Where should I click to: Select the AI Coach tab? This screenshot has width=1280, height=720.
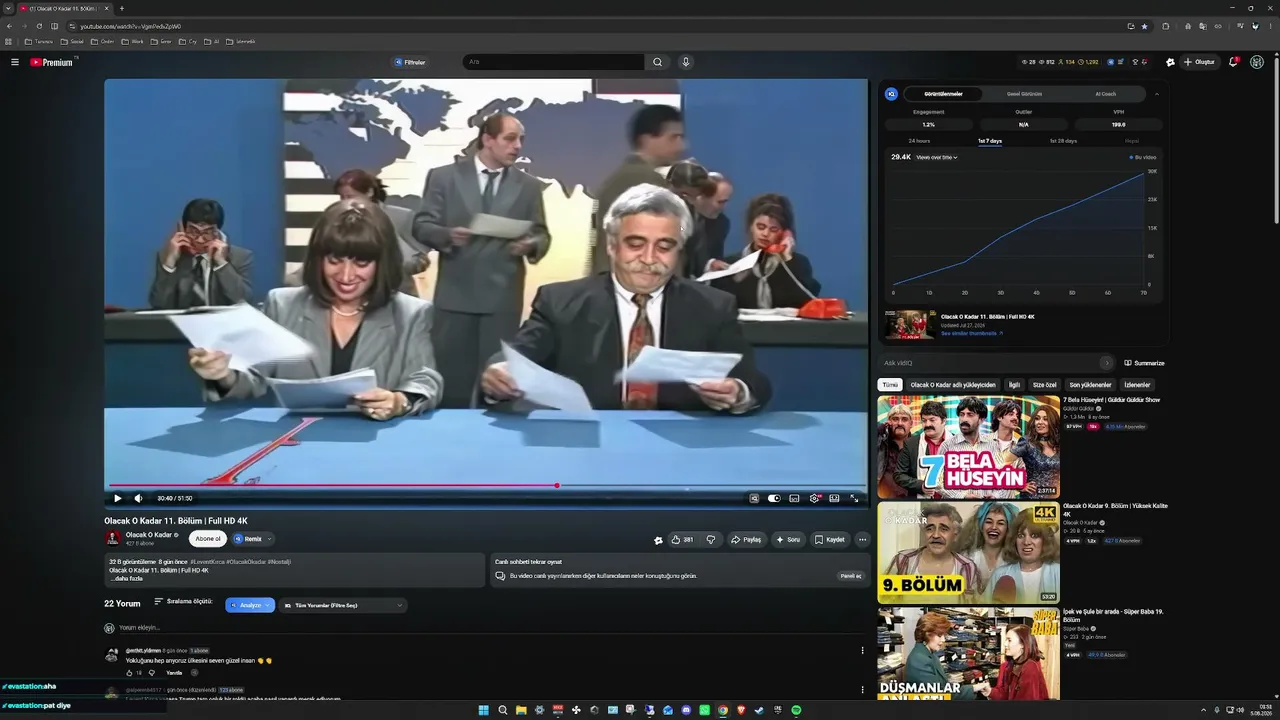pyautogui.click(x=1106, y=94)
